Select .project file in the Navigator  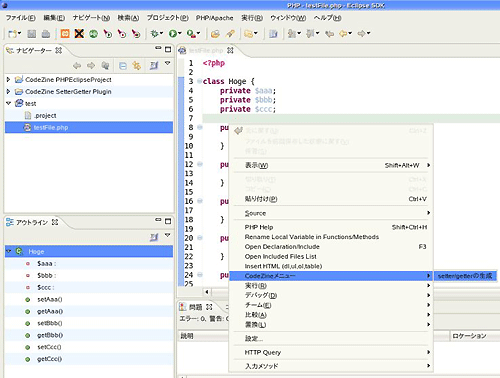[x=45, y=116]
